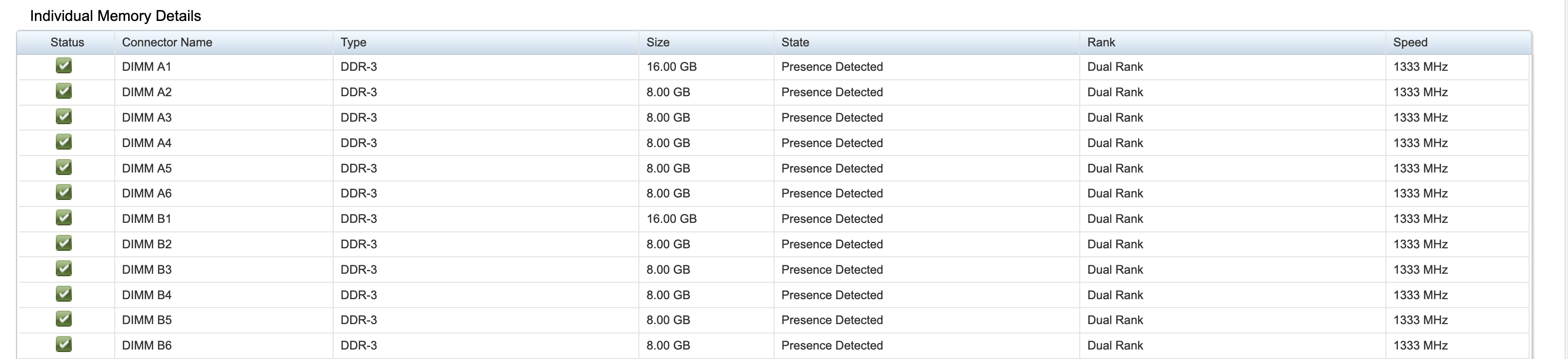1568x359 pixels.
Task: Click the Speed column header
Action: tap(1410, 42)
